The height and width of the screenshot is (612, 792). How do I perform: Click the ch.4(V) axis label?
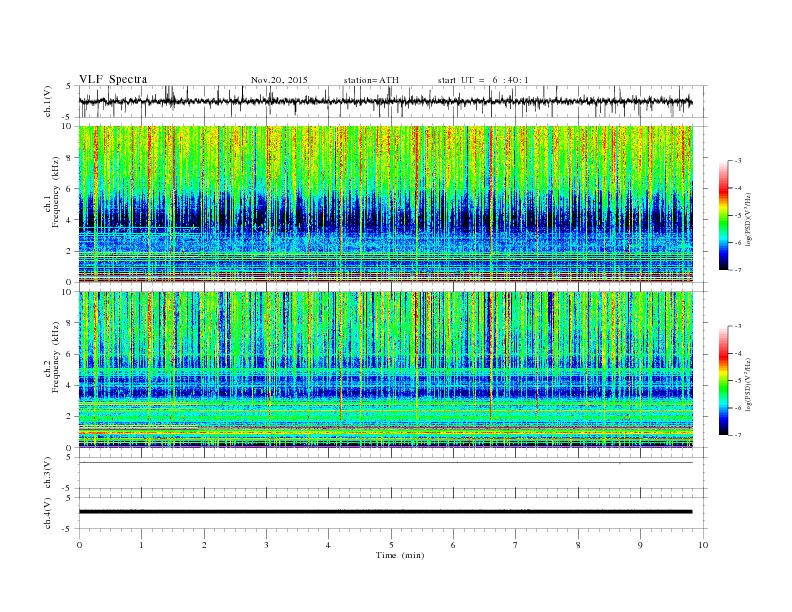coord(48,513)
